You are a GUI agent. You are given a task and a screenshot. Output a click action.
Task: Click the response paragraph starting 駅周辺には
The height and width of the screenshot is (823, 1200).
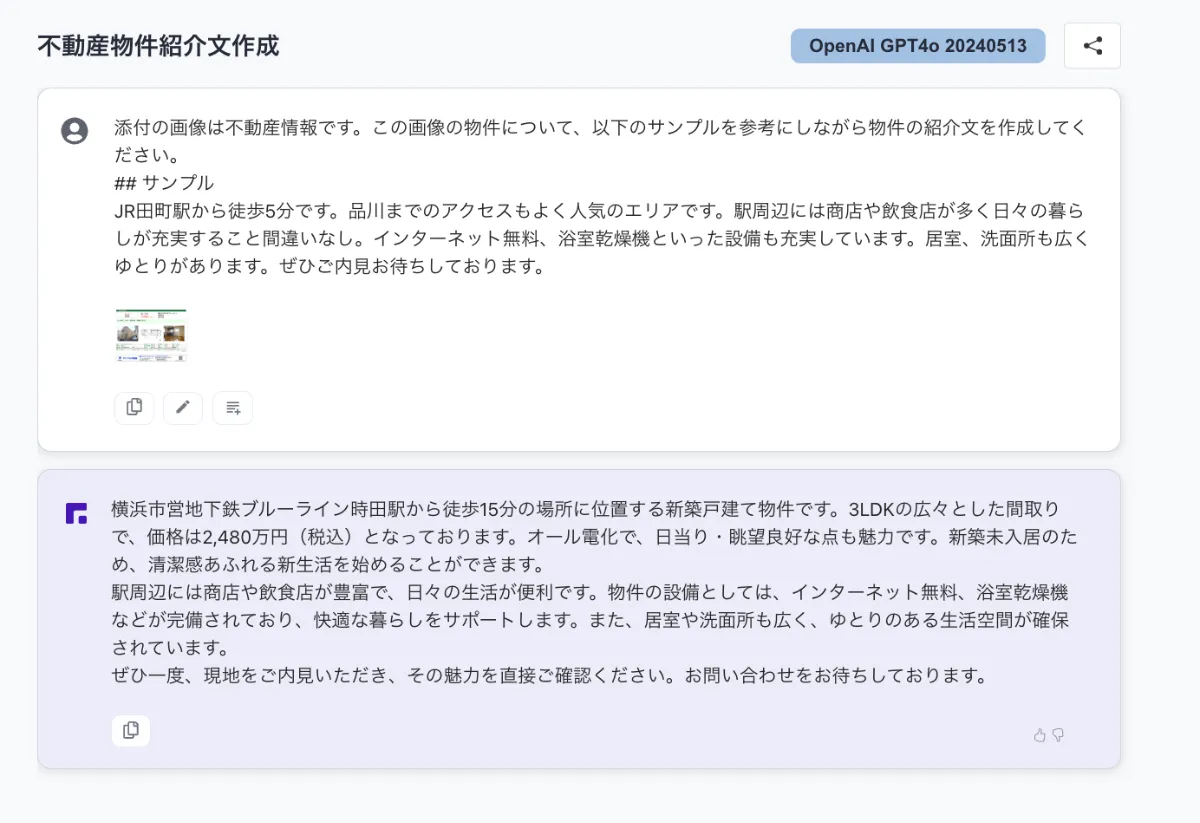[590, 620]
